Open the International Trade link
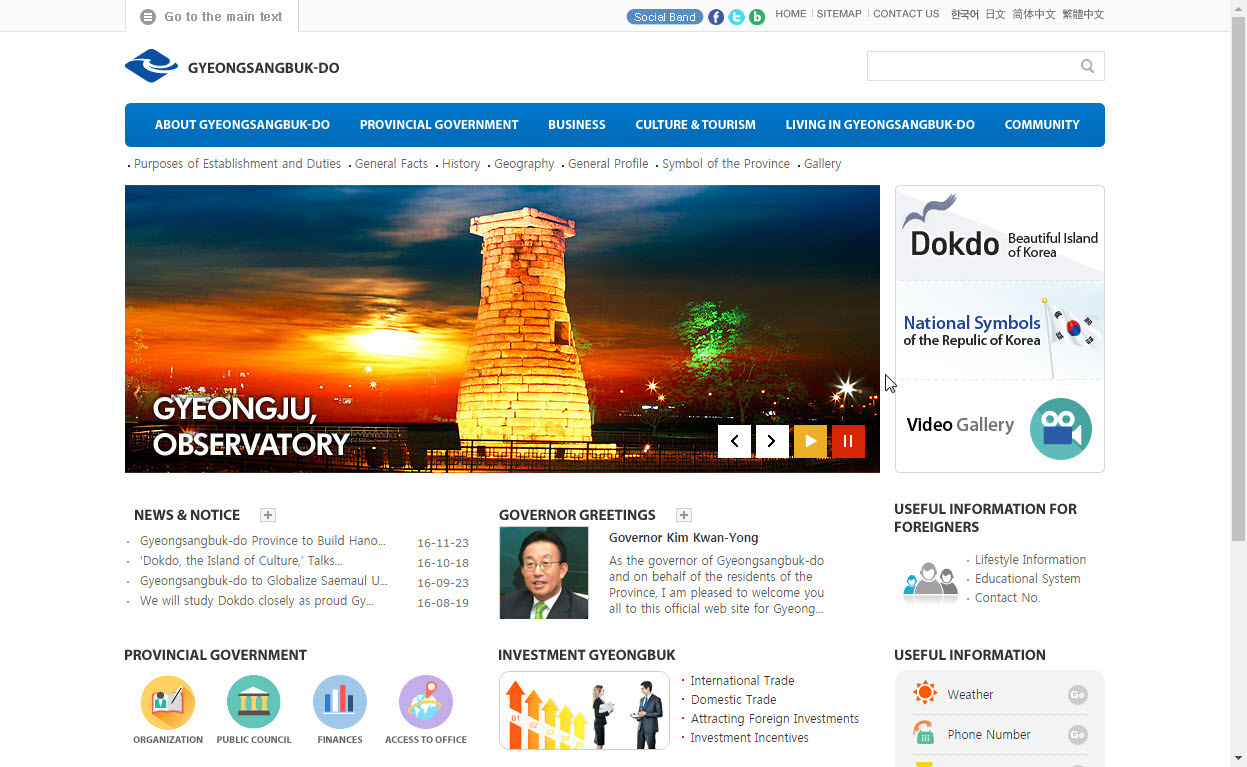 pos(742,680)
